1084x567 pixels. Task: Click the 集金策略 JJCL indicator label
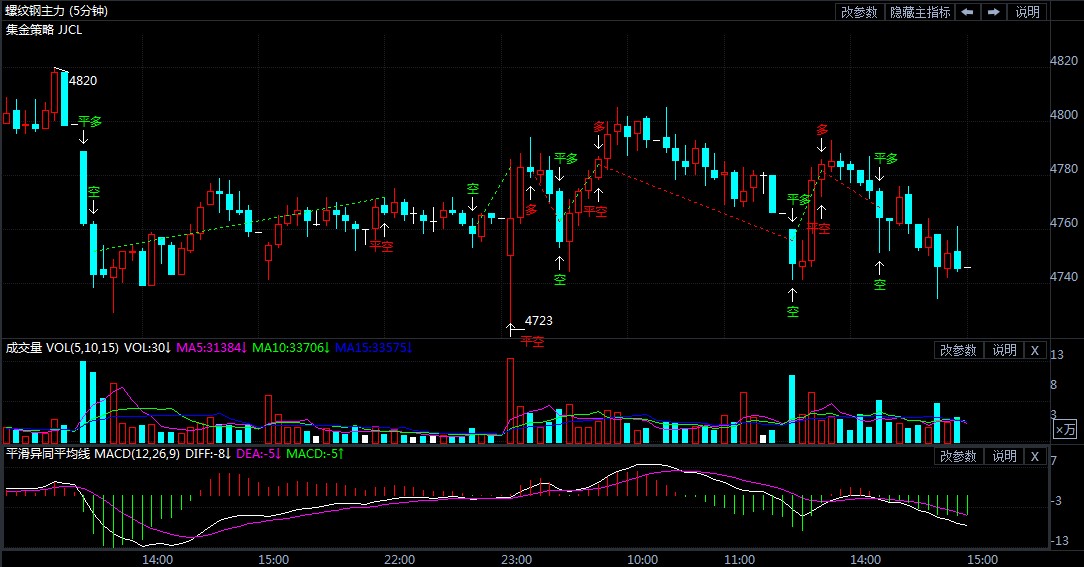44,30
